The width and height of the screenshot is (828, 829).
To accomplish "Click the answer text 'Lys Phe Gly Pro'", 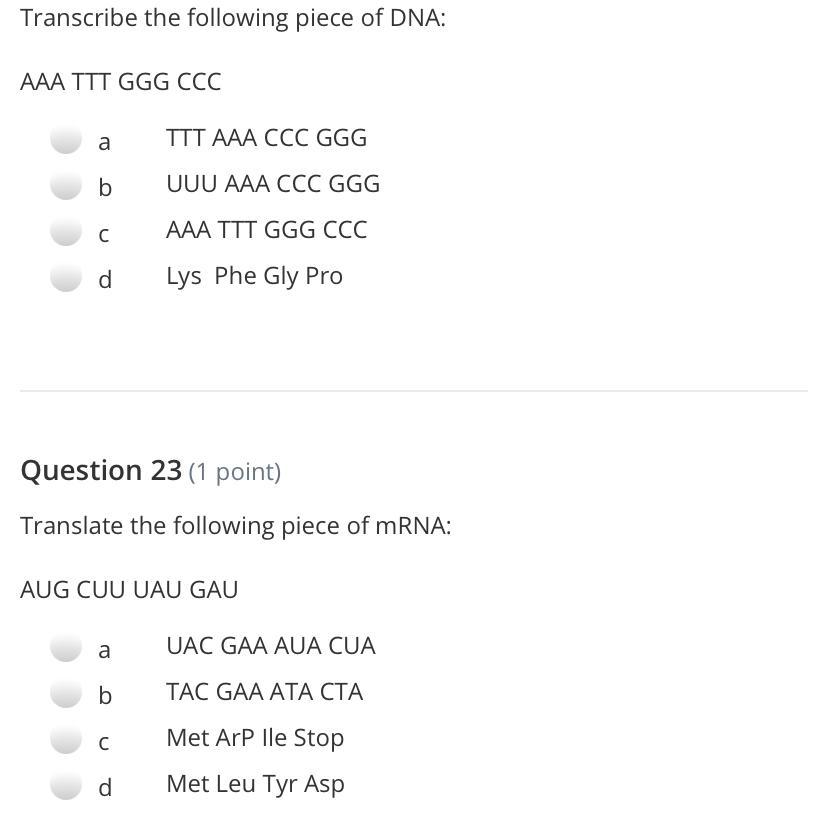I will (254, 276).
